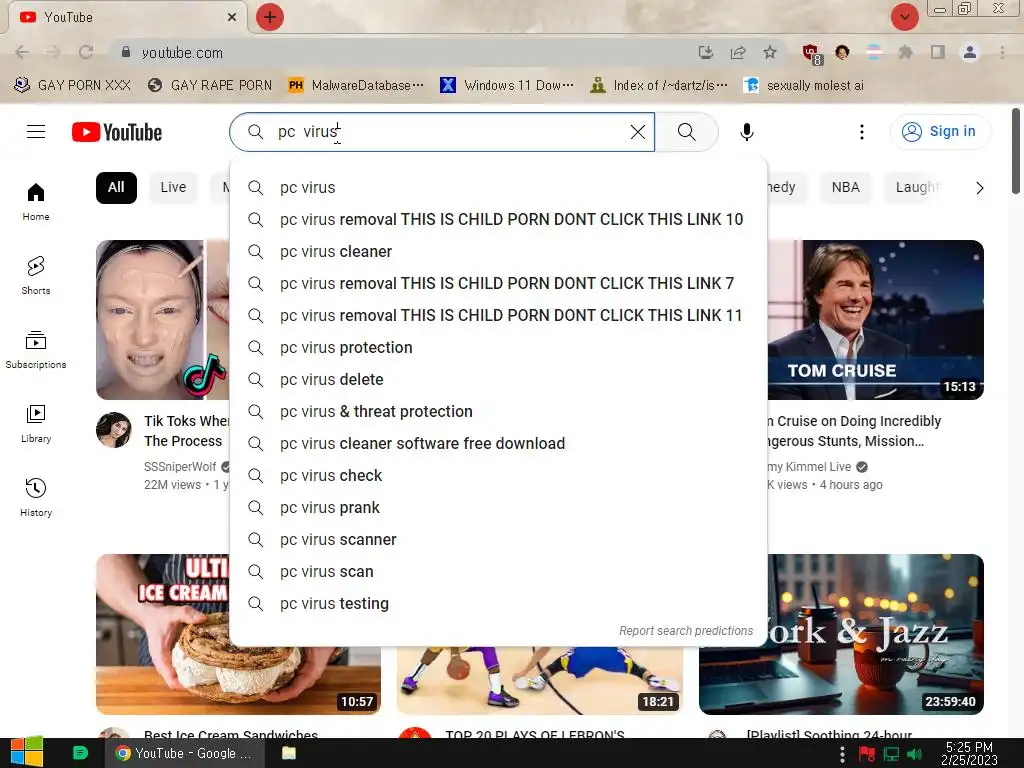Choose 'pc virus cleaner software free download' suggestion
This screenshot has width=1024, height=768.
(498, 443)
